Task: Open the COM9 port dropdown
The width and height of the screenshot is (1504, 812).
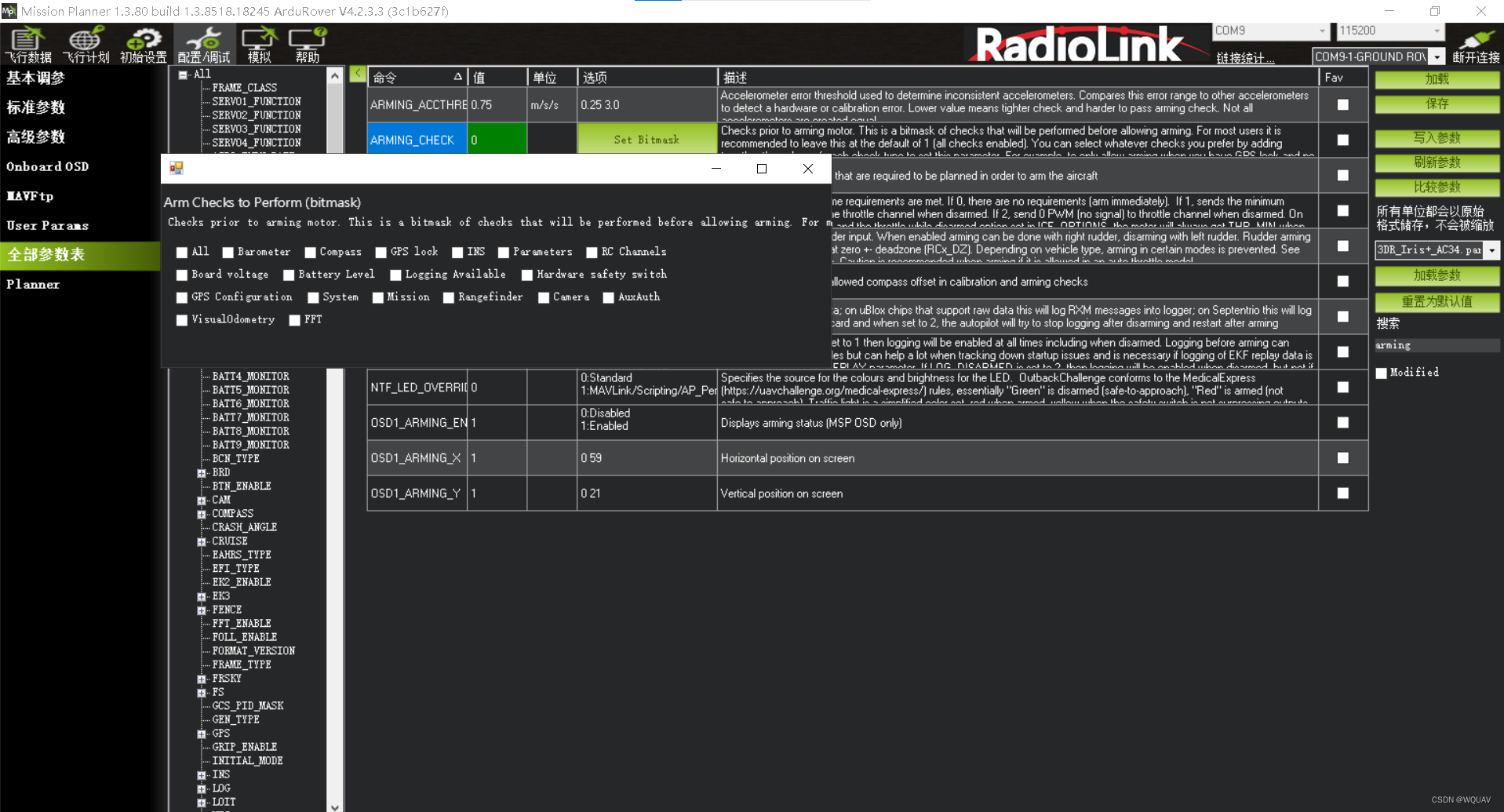Action: [x=1322, y=31]
